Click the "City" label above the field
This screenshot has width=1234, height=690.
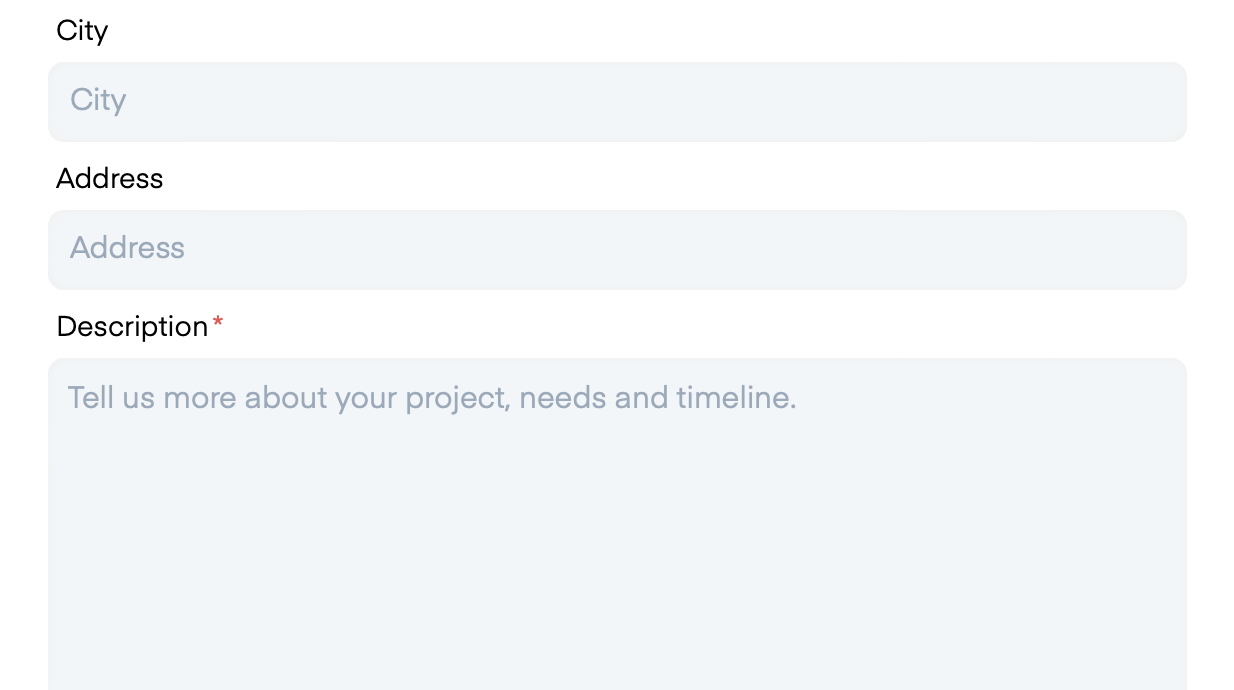pyautogui.click(x=82, y=31)
